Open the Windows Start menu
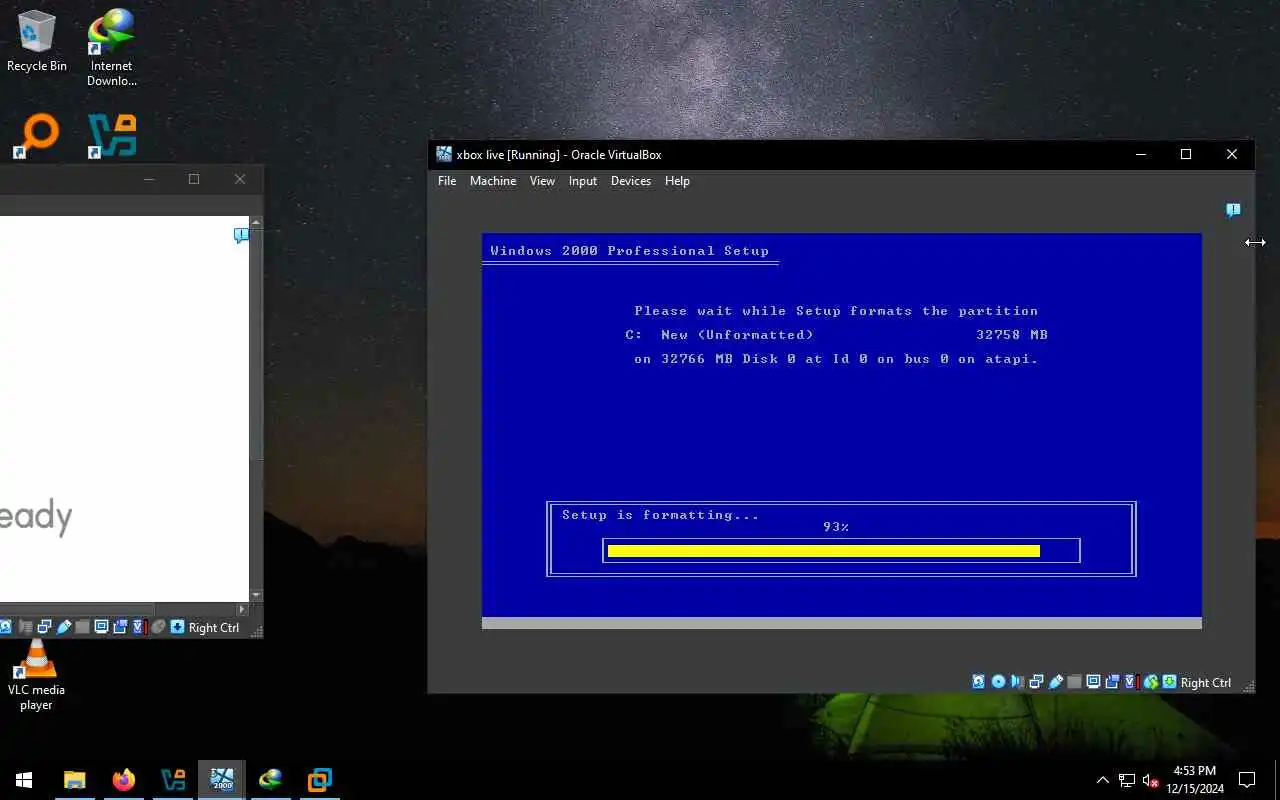Viewport: 1280px width, 800px height. [24, 780]
